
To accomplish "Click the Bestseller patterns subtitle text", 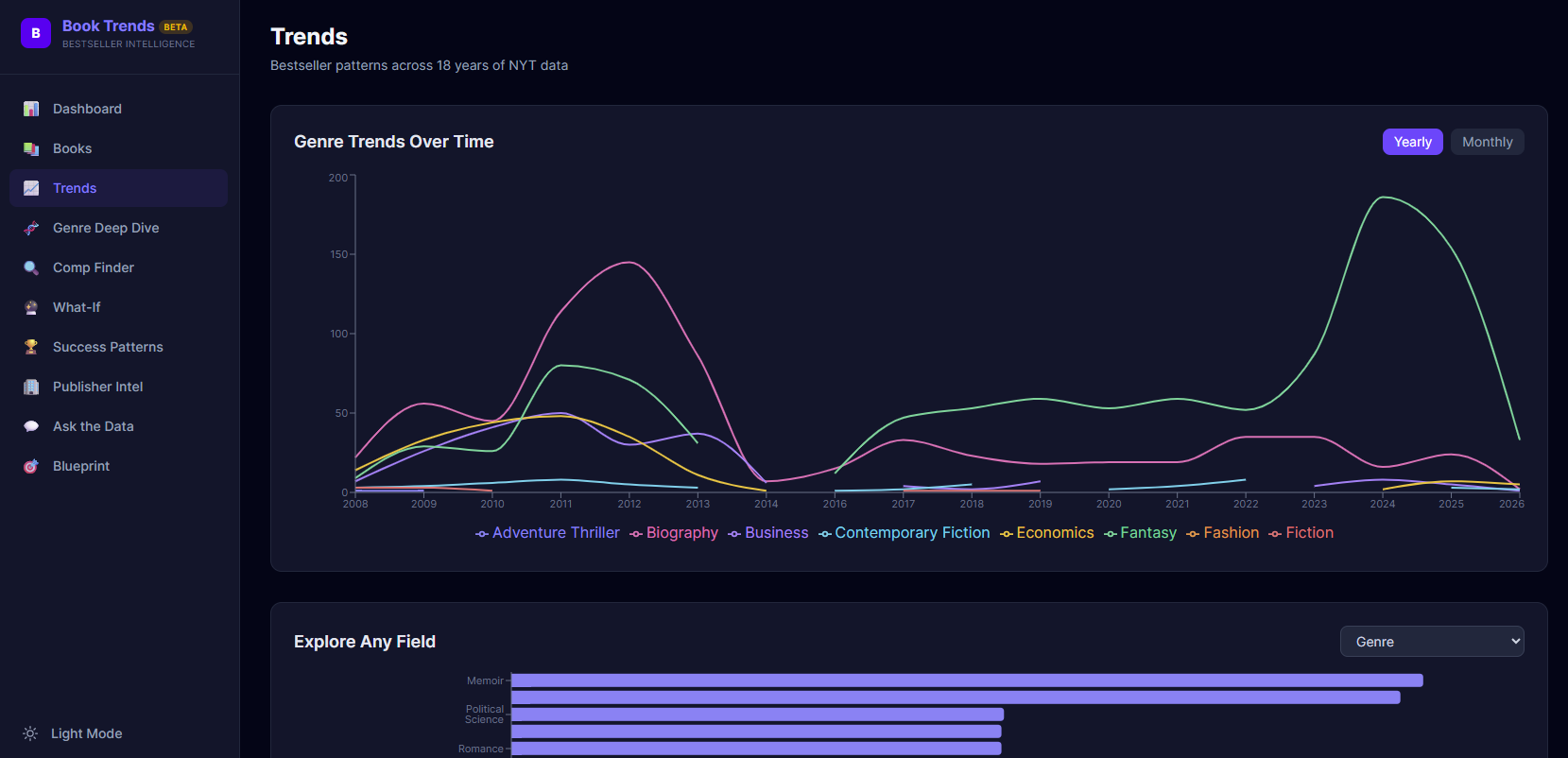I will pos(420,65).
